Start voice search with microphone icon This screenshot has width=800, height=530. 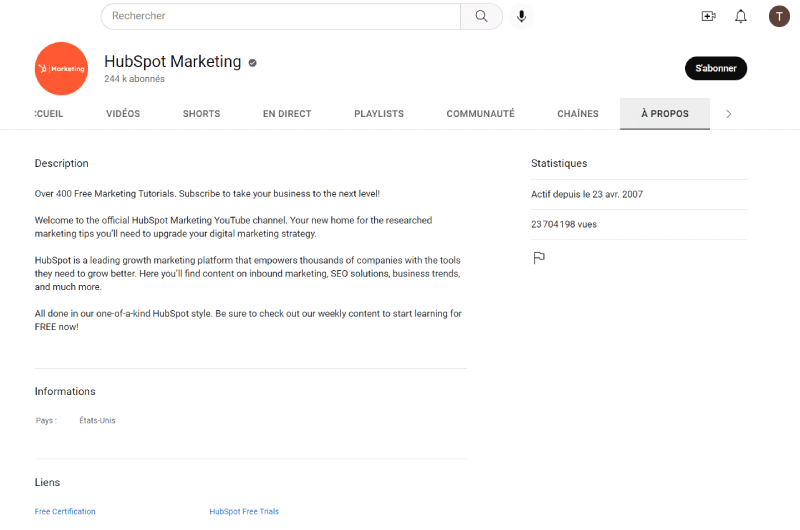521,16
